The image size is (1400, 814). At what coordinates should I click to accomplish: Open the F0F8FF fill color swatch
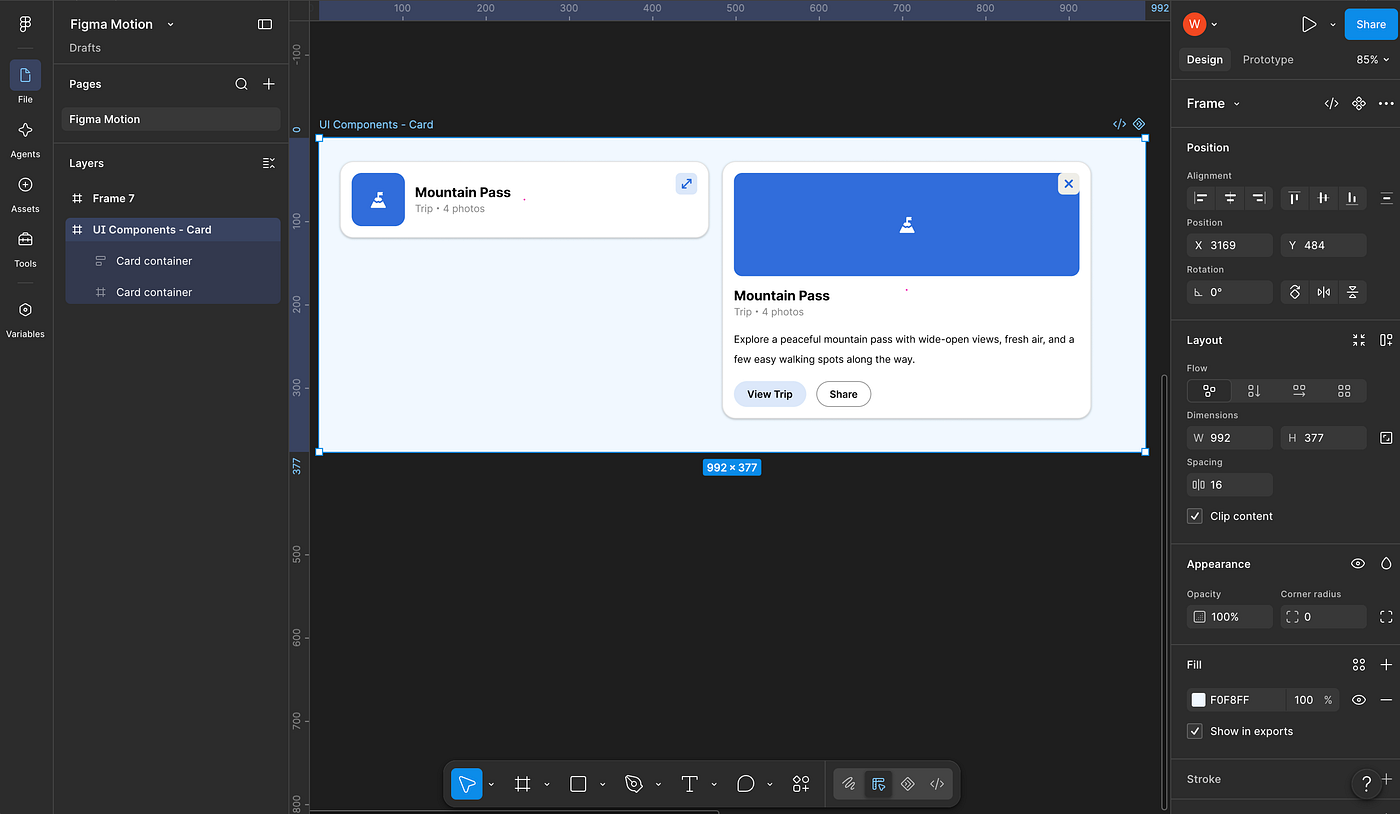pyautogui.click(x=1198, y=700)
